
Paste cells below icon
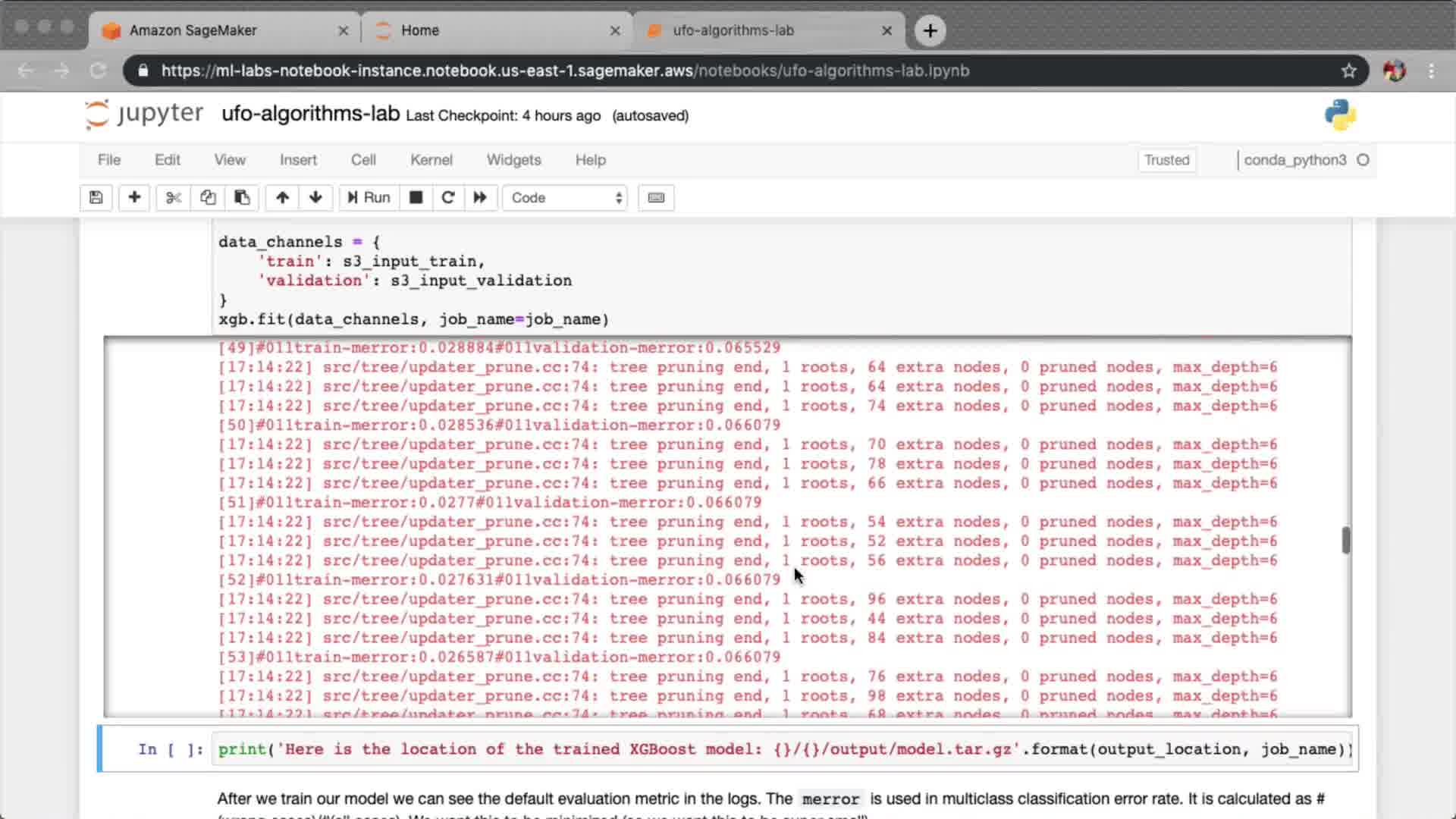coord(242,198)
